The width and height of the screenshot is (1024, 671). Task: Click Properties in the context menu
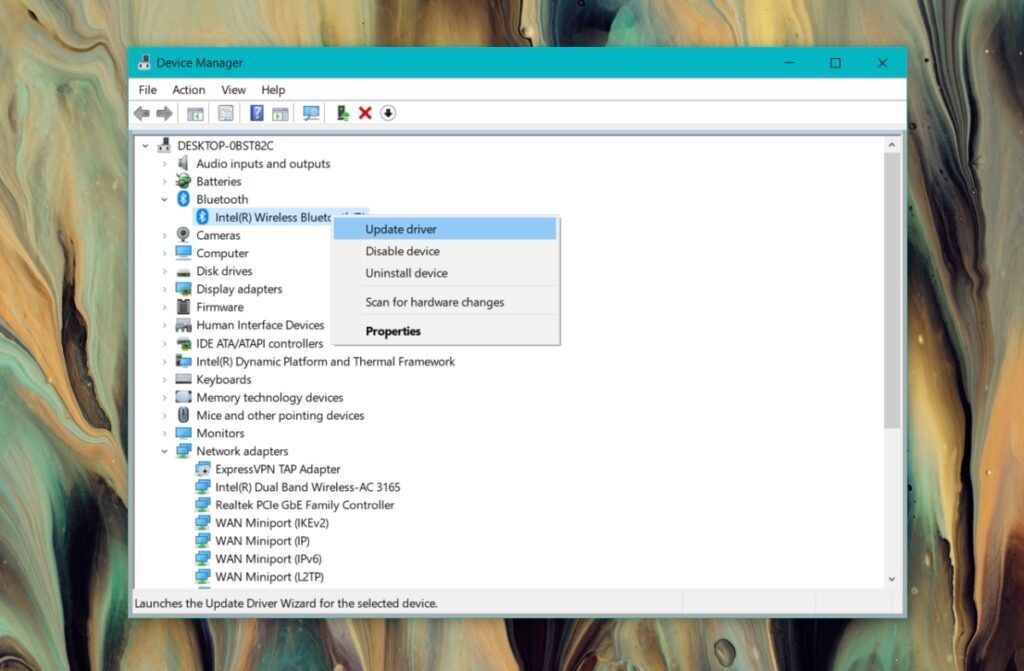pos(393,331)
